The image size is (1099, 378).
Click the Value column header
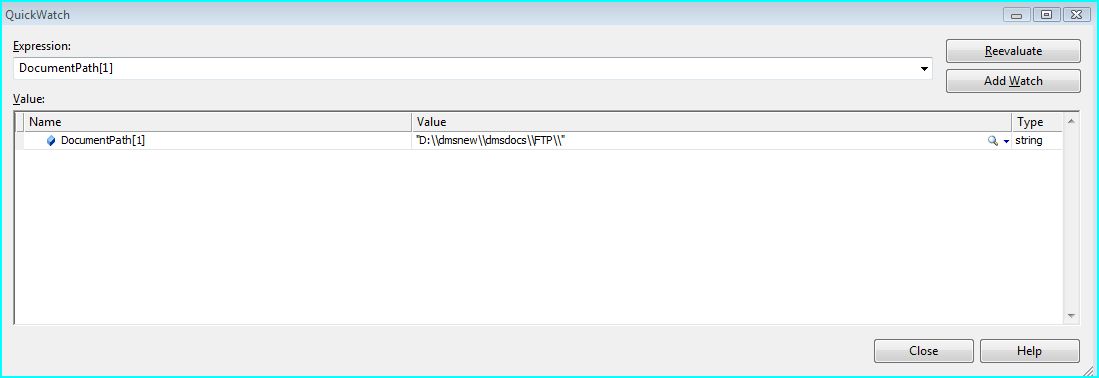(x=711, y=122)
